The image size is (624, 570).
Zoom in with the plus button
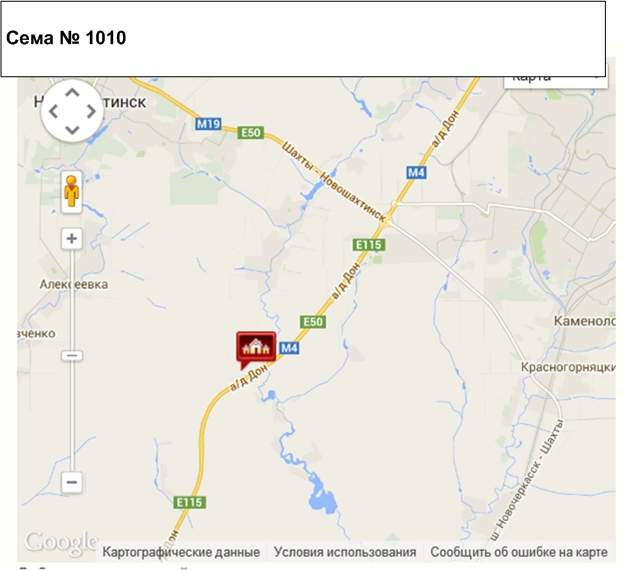pos(72,239)
